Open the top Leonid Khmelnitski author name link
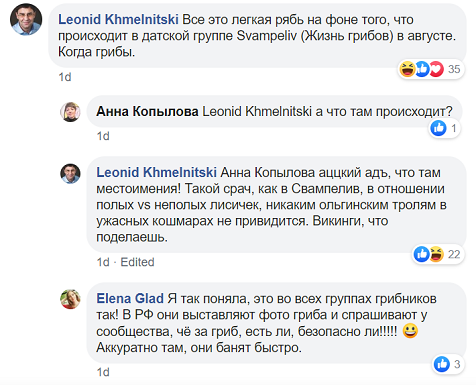 click(118, 20)
